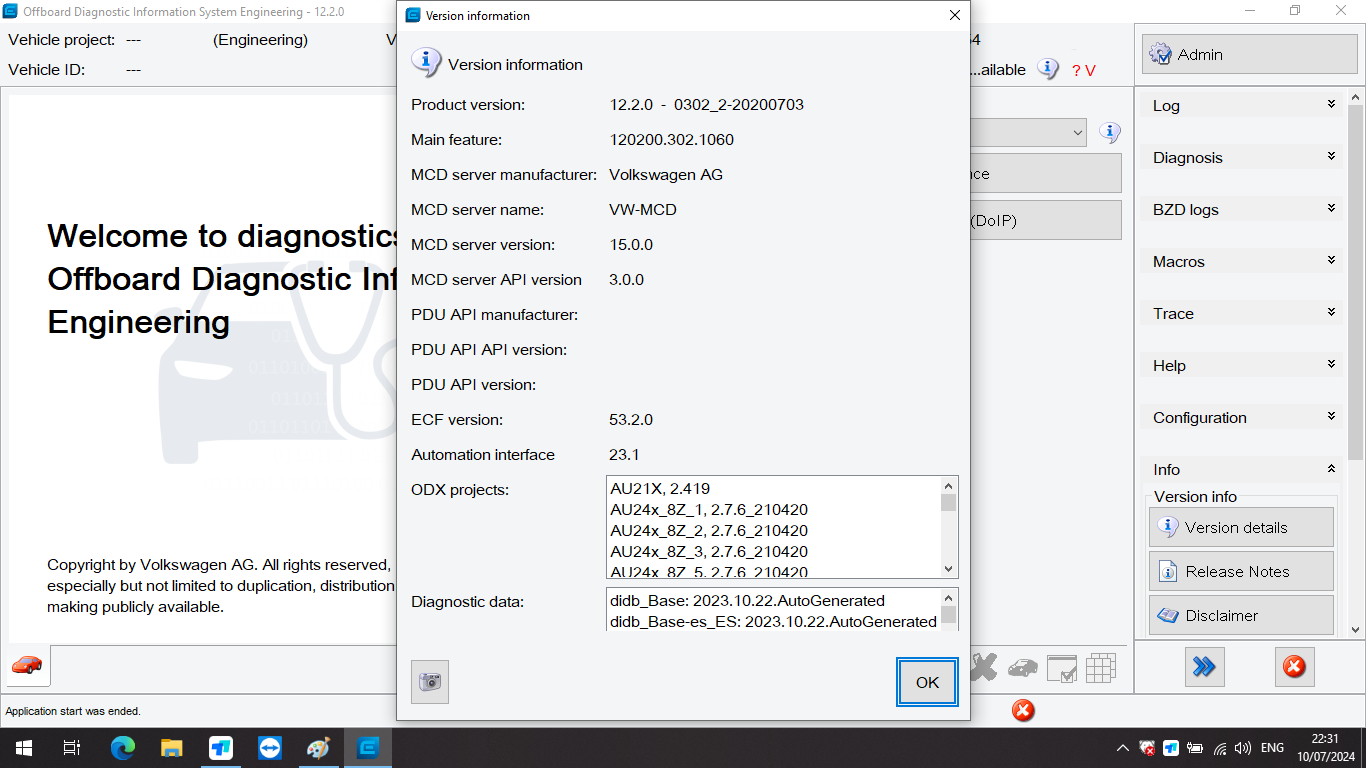
Task: Click the red car tab icon
Action: [27, 665]
